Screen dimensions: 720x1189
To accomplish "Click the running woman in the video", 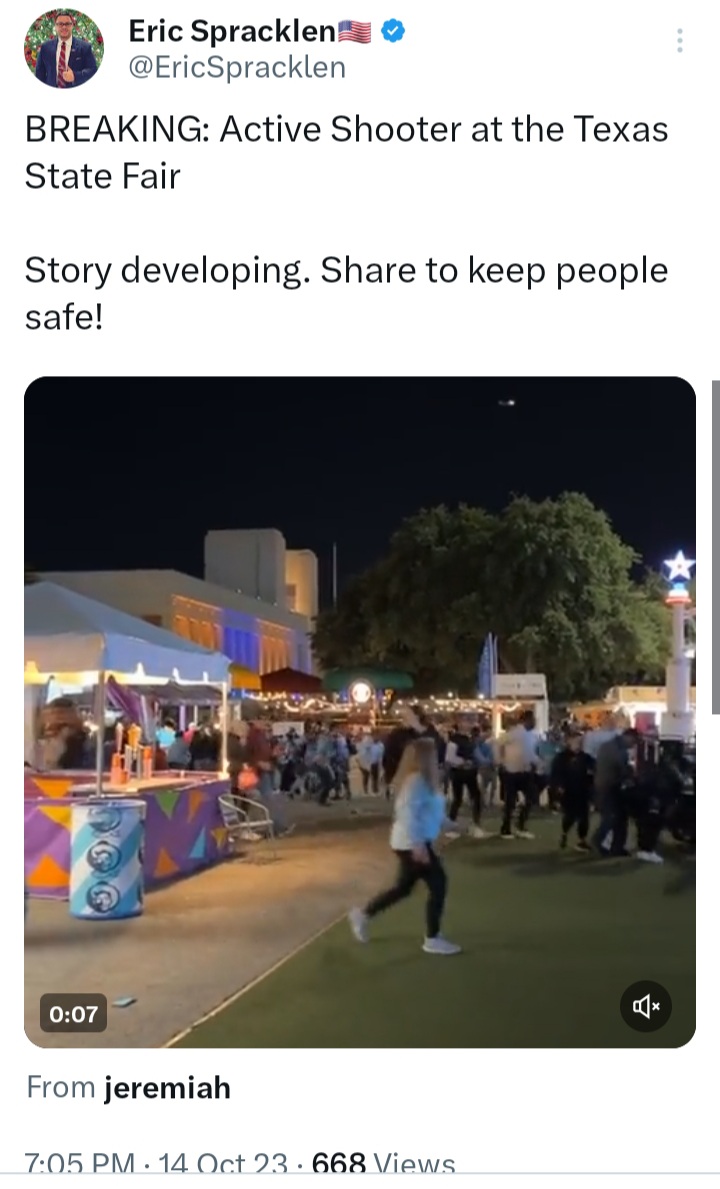I will click(410, 844).
